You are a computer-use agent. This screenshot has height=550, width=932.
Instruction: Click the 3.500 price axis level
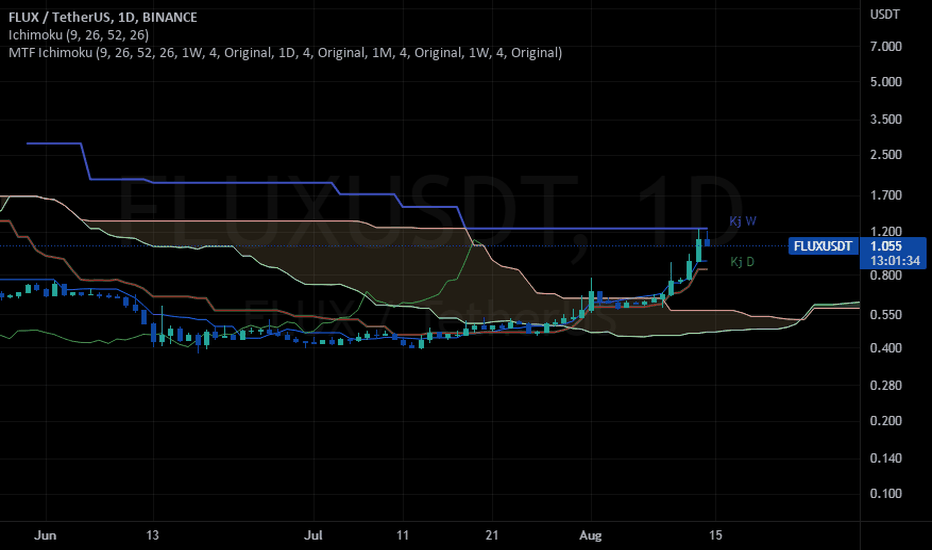coord(886,120)
